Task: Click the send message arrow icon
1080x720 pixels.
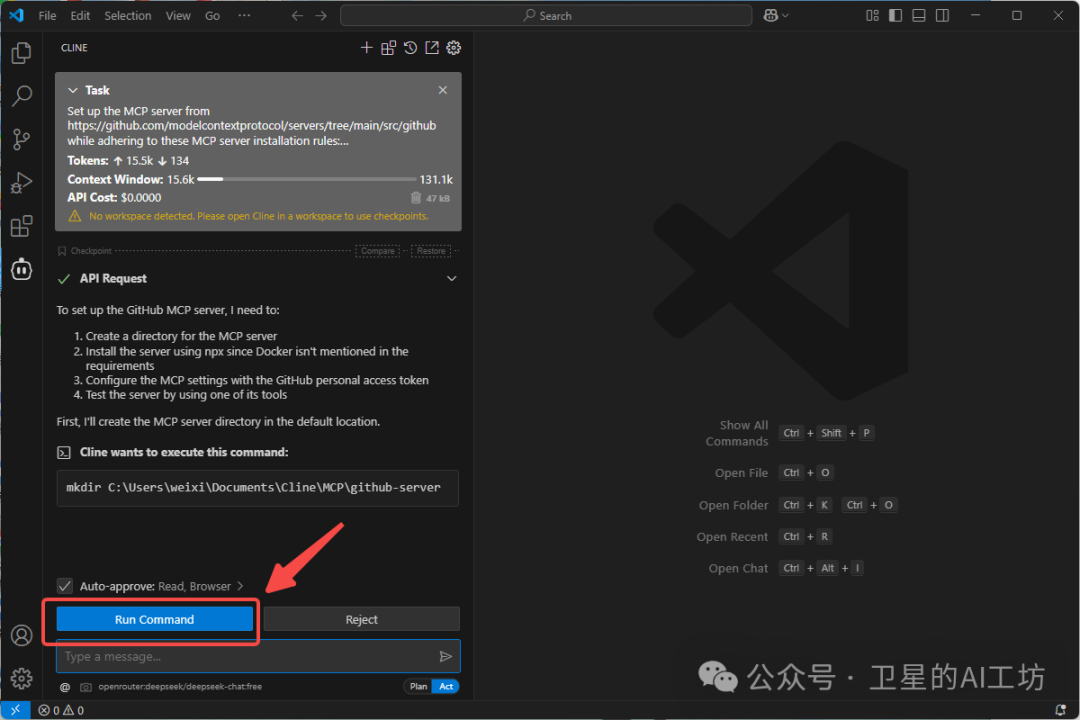Action: pyautogui.click(x=446, y=656)
